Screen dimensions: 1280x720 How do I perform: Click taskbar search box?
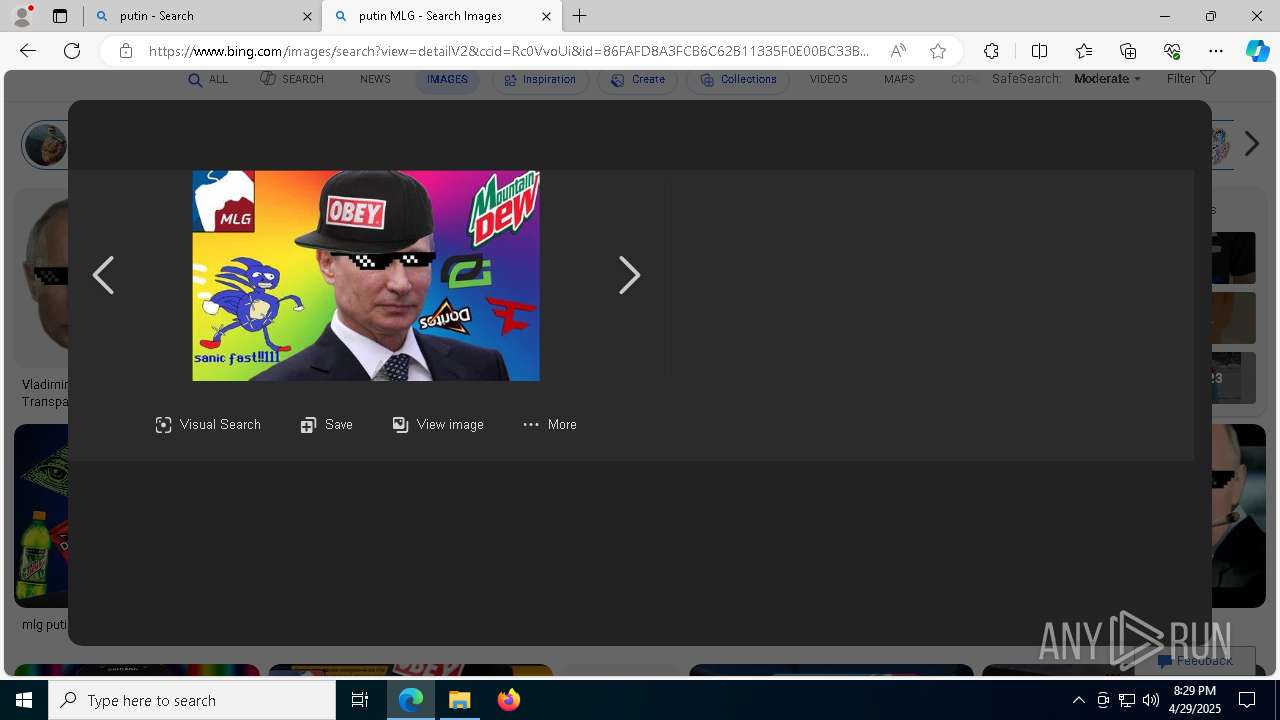[x=192, y=700]
